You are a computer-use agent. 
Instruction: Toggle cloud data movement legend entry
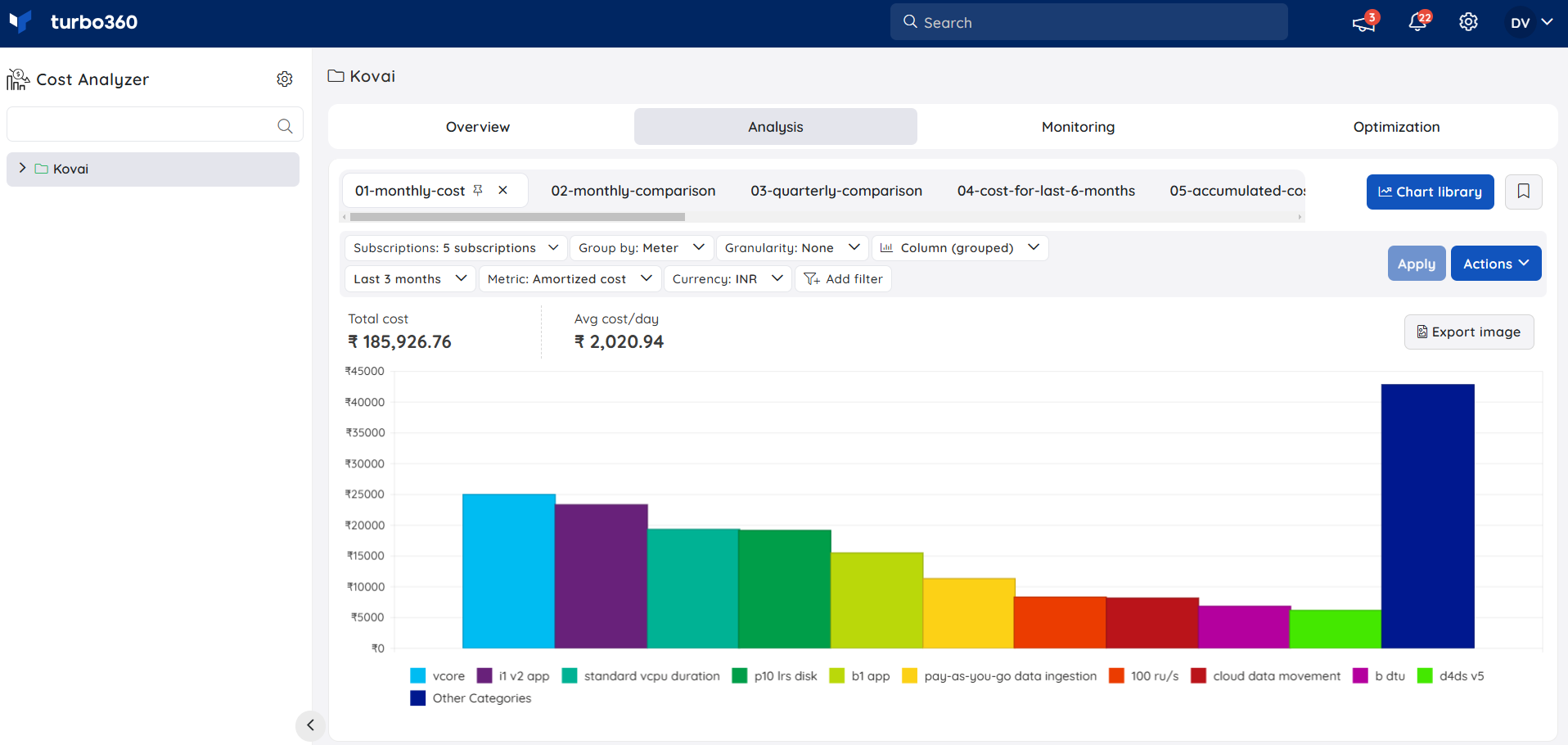click(1266, 675)
